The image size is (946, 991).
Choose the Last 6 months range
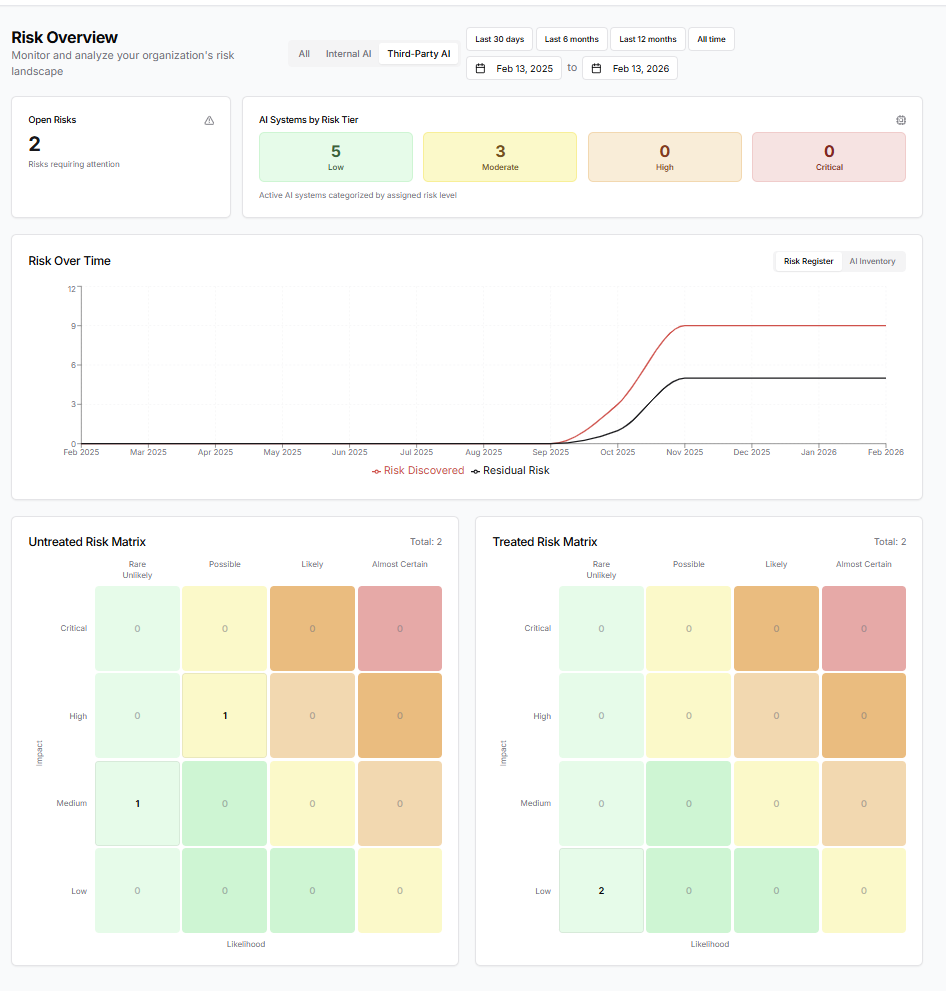point(572,39)
